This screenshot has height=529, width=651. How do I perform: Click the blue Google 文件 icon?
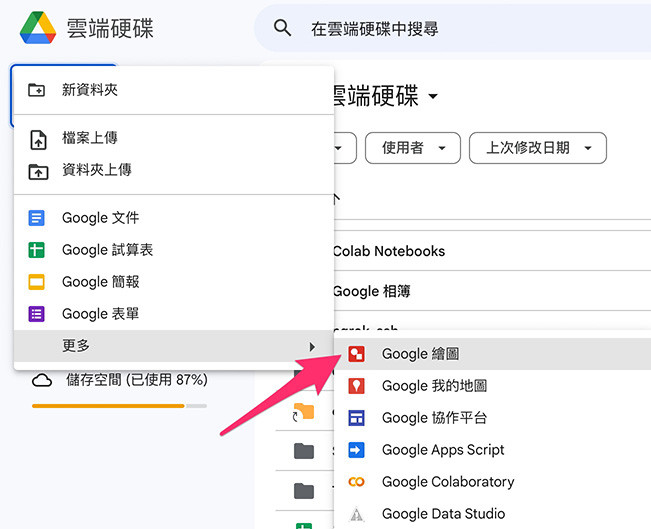pos(37,218)
